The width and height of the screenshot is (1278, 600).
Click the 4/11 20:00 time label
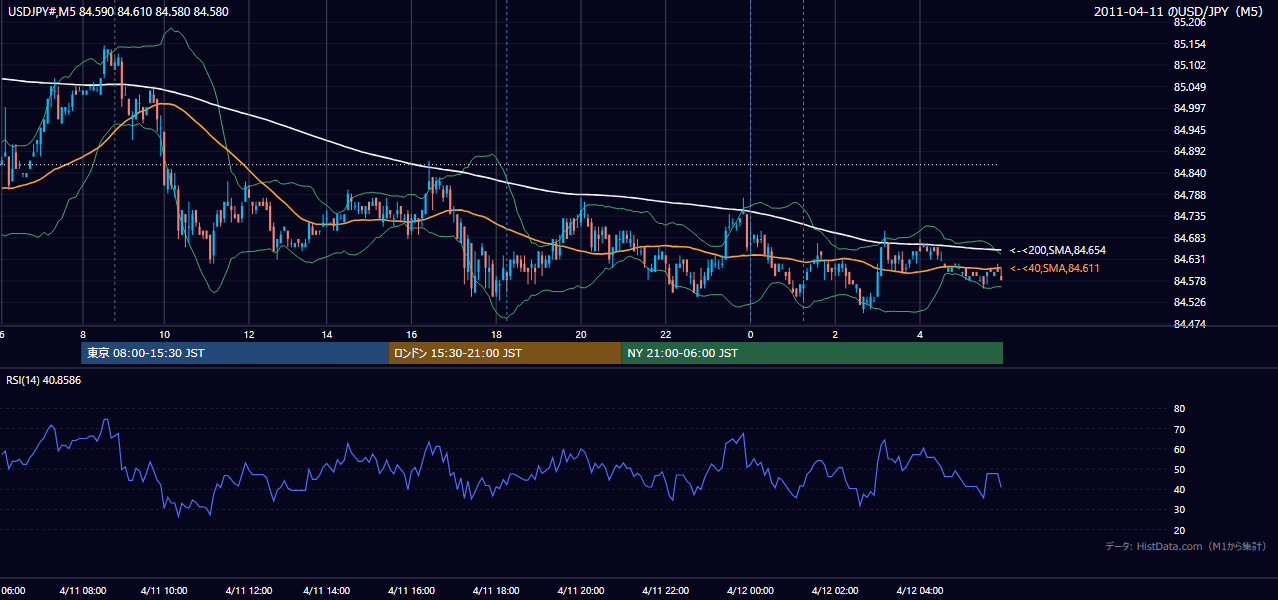582,591
